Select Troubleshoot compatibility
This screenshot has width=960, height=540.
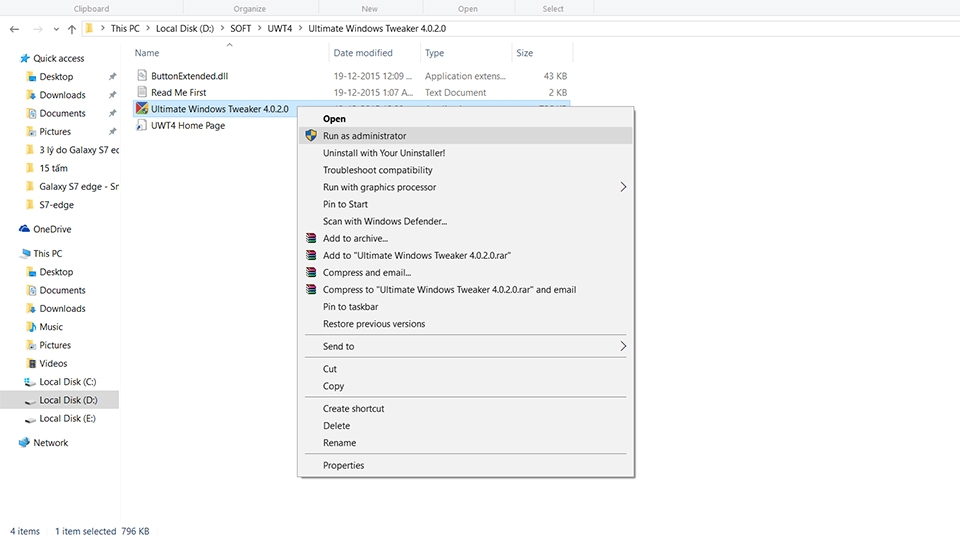(x=465, y=170)
